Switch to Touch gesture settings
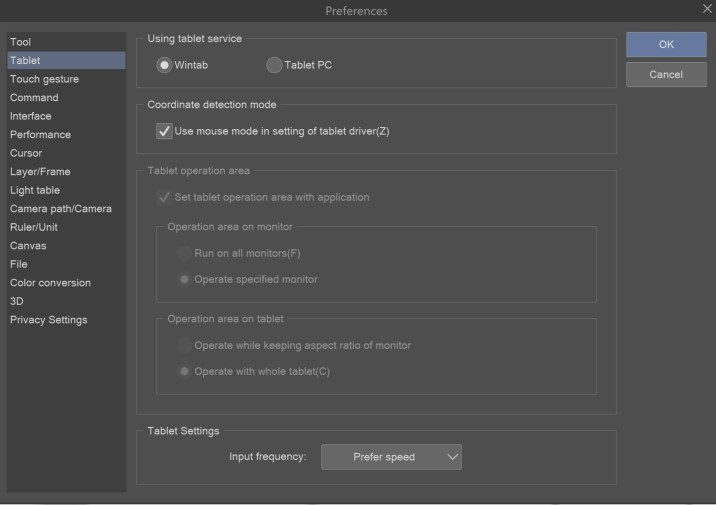Screen dimensions: 716x505 pyautogui.click(x=44, y=79)
